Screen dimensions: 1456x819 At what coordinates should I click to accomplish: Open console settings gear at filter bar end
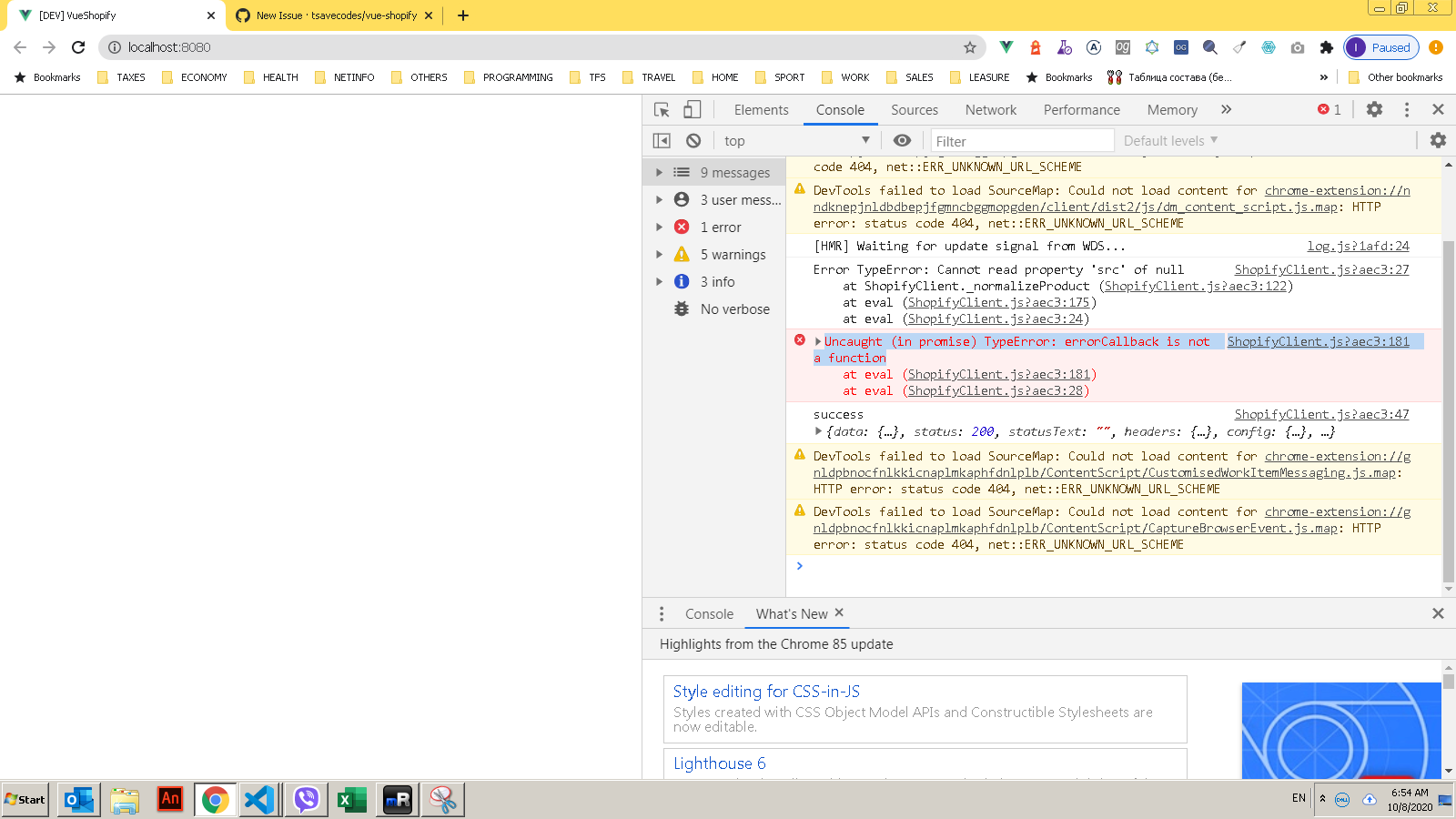click(x=1438, y=140)
